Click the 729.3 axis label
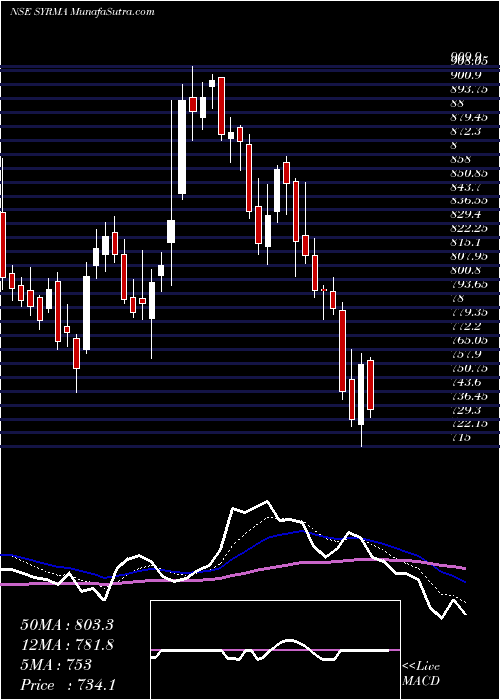 [x=468, y=410]
